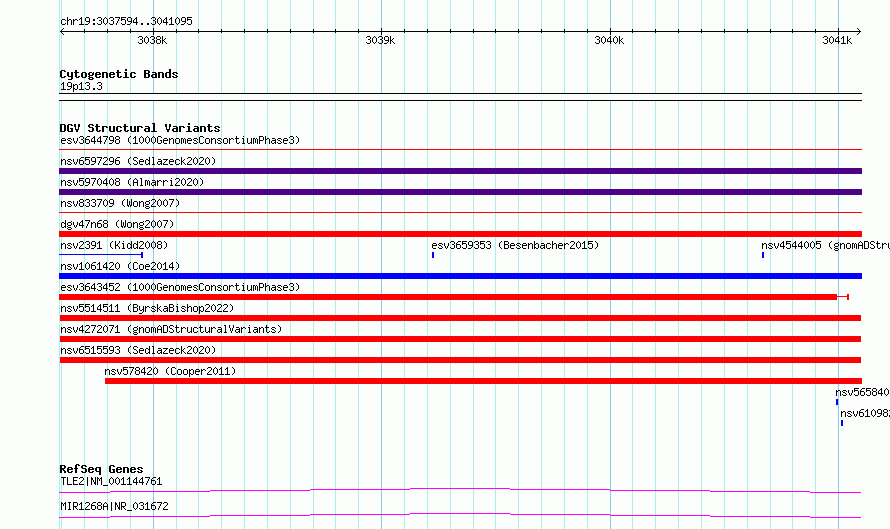Viewport: 890px width, 529px height.
Task: Click the DGV Structural Variants track heading
Action: point(140,128)
